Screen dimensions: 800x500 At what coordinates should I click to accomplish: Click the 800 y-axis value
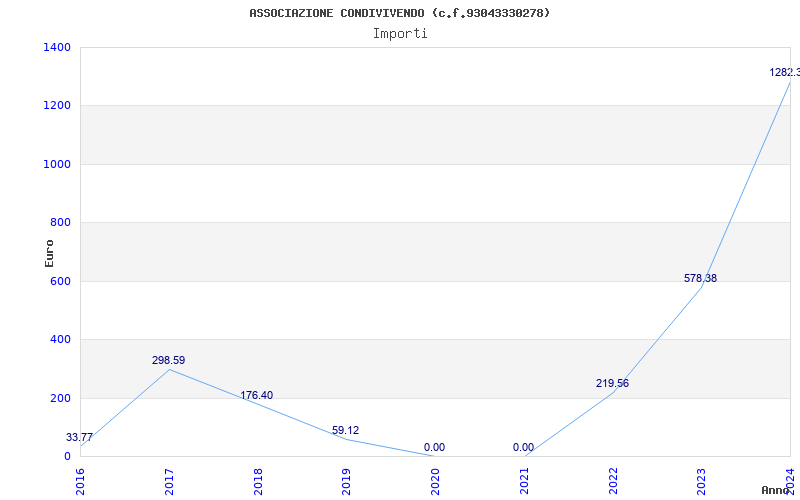point(60,222)
